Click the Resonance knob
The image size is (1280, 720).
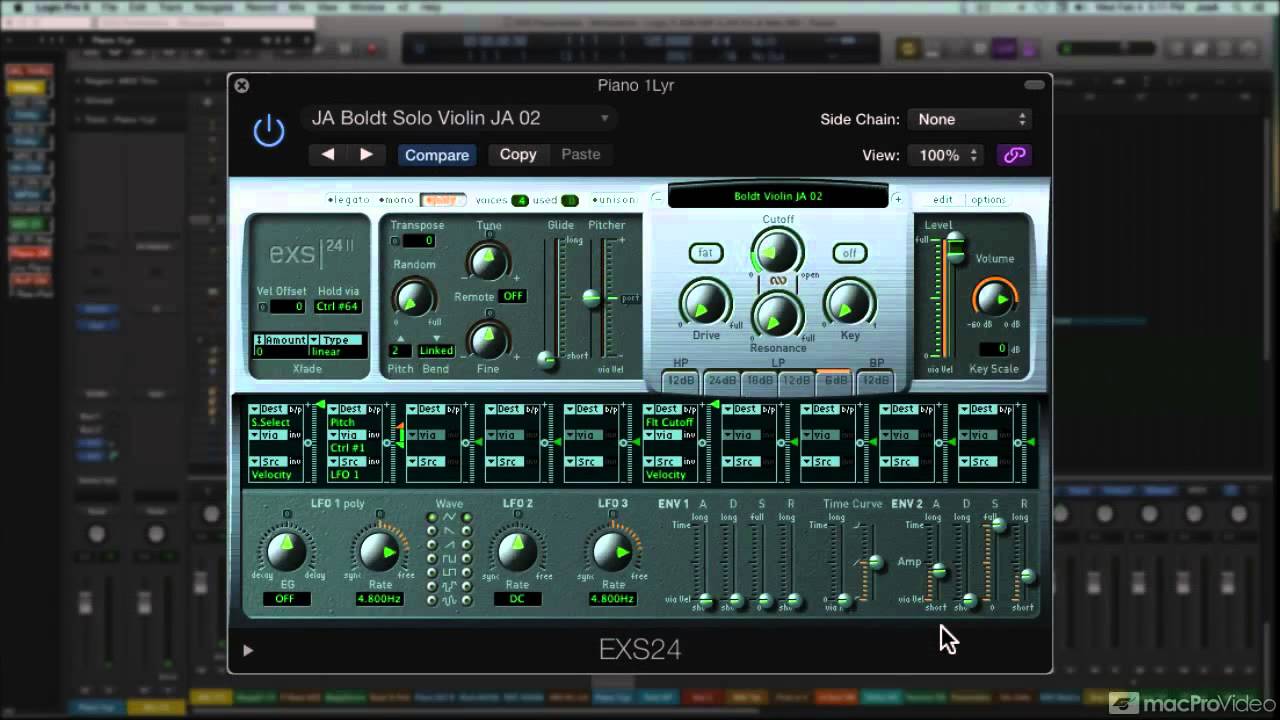(777, 316)
